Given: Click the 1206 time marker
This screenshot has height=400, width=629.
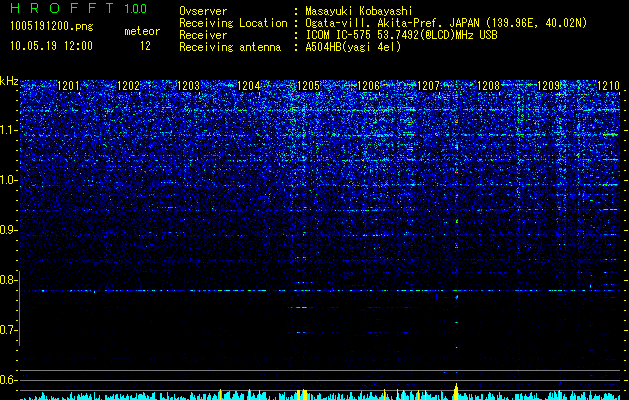Looking at the screenshot, I should pyautogui.click(x=369, y=85).
